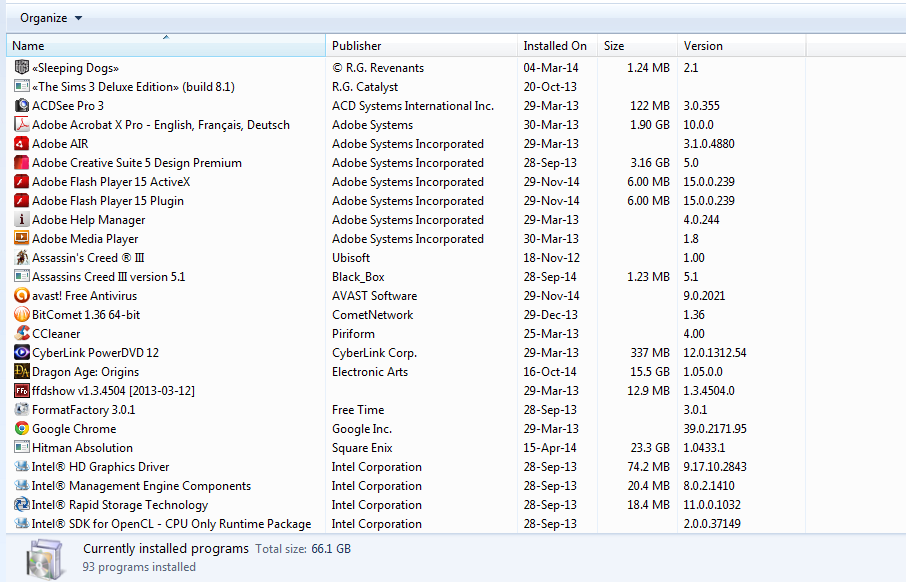Select the FormatFactory 3.0.1 entry
This screenshot has height=582, width=906.
click(83, 410)
